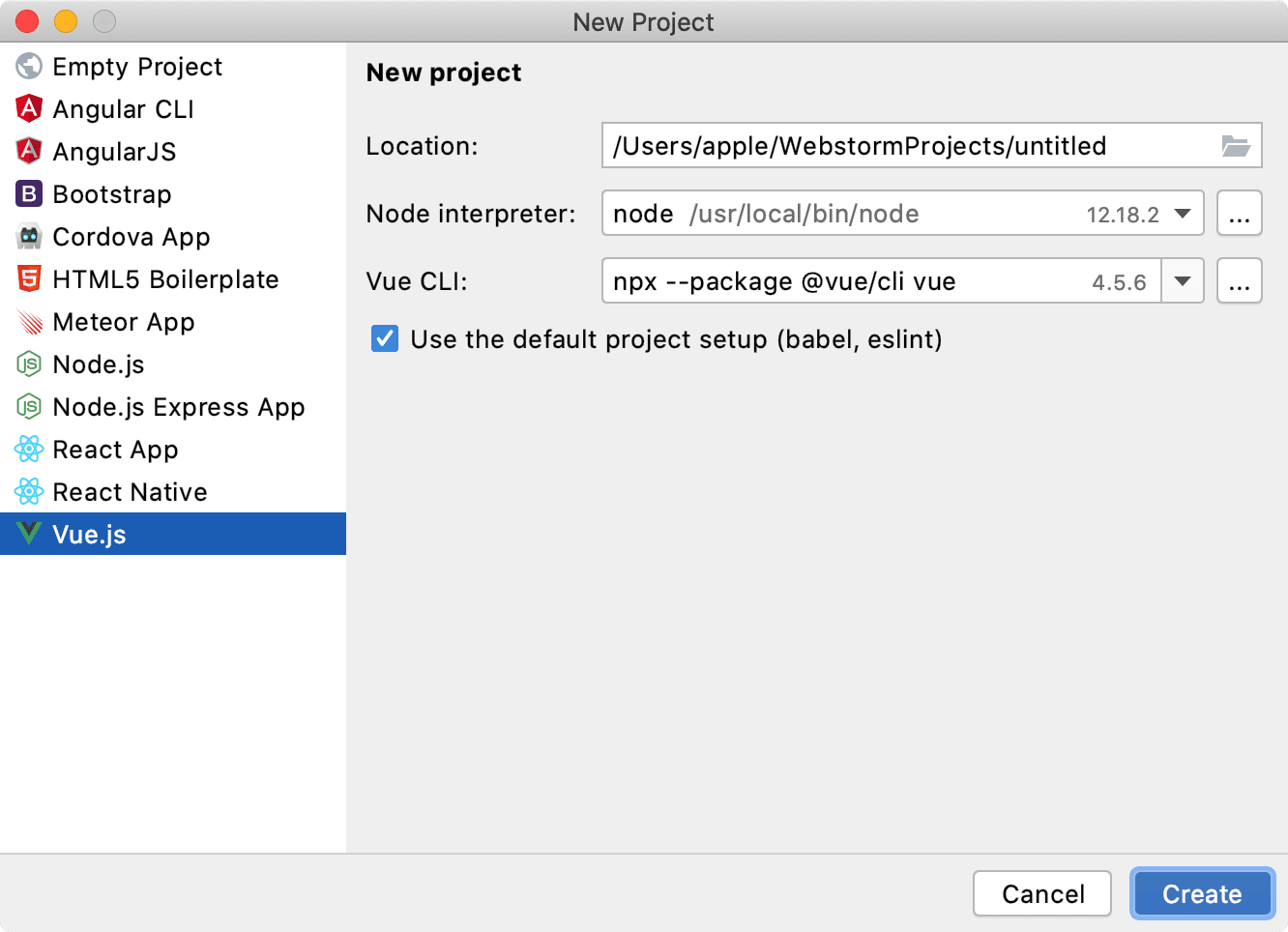
Task: Browse for Vue CLI package with ellipsis button
Action: click(x=1240, y=280)
